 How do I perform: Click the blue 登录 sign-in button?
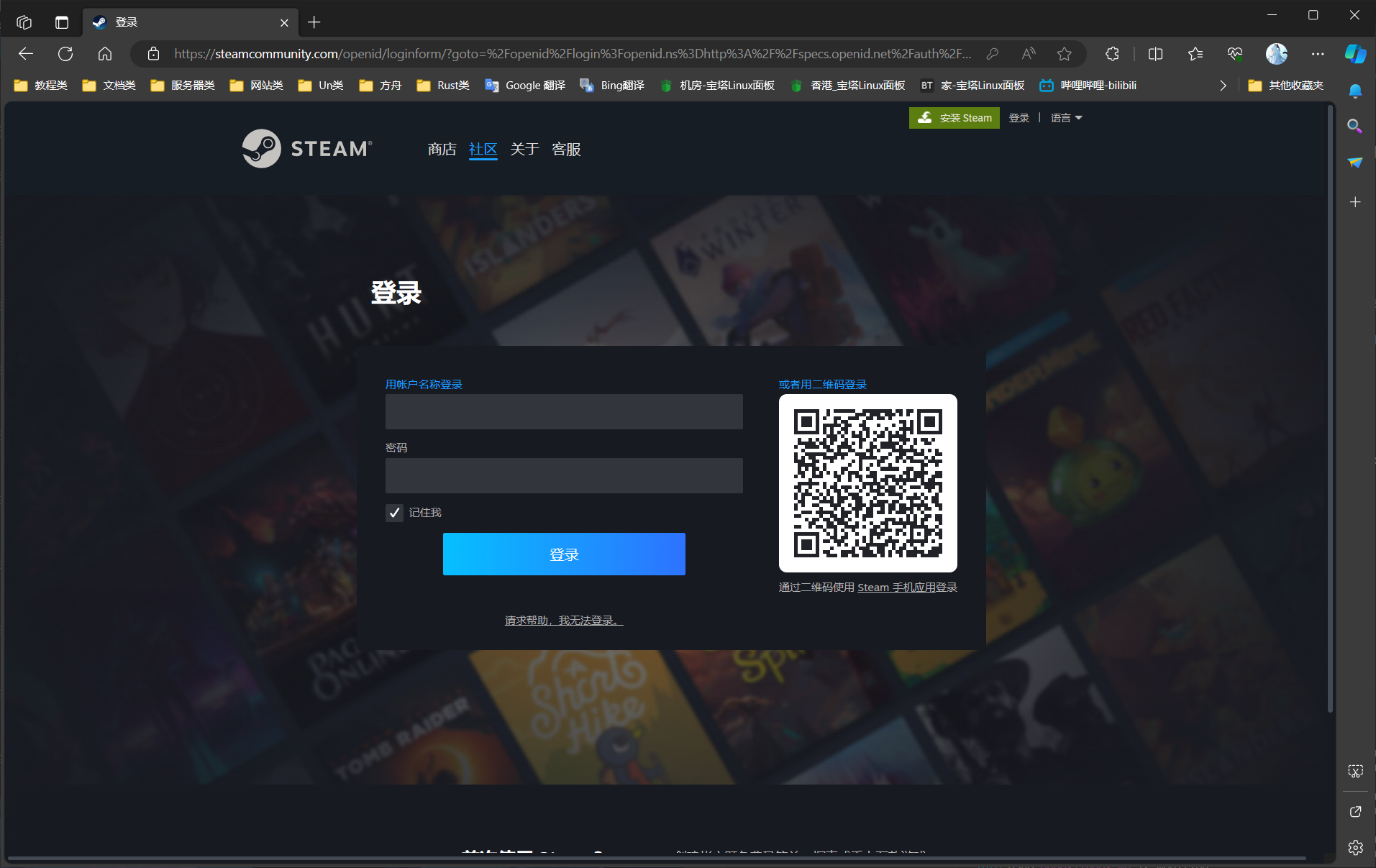(x=564, y=554)
